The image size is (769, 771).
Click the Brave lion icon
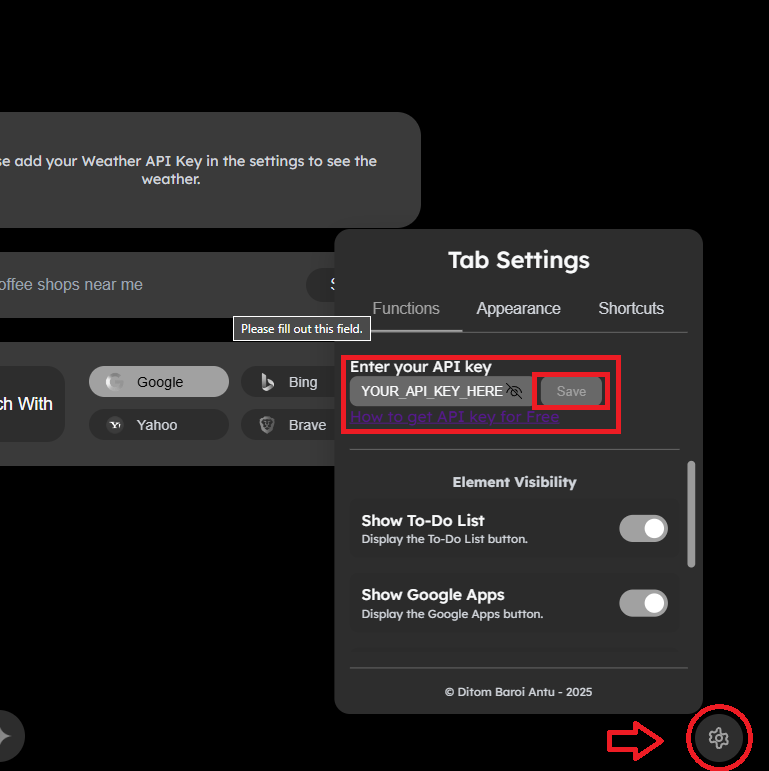[x=267, y=425]
